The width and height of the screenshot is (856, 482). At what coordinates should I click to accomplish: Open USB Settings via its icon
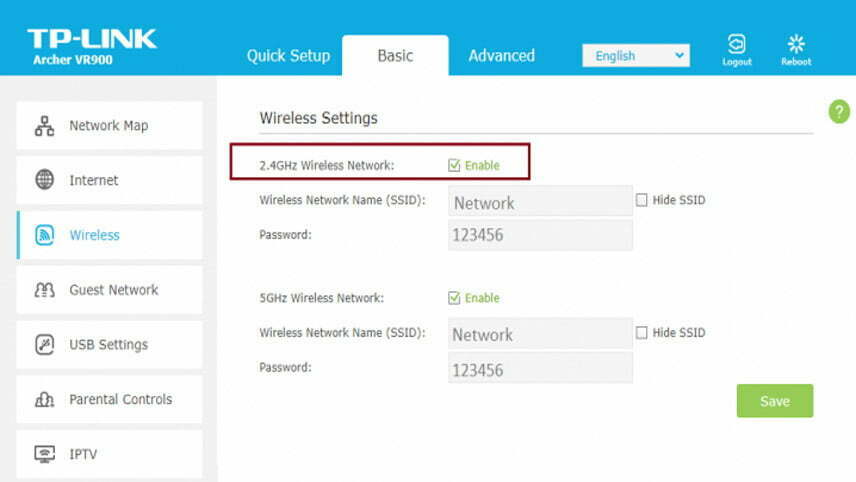point(44,344)
